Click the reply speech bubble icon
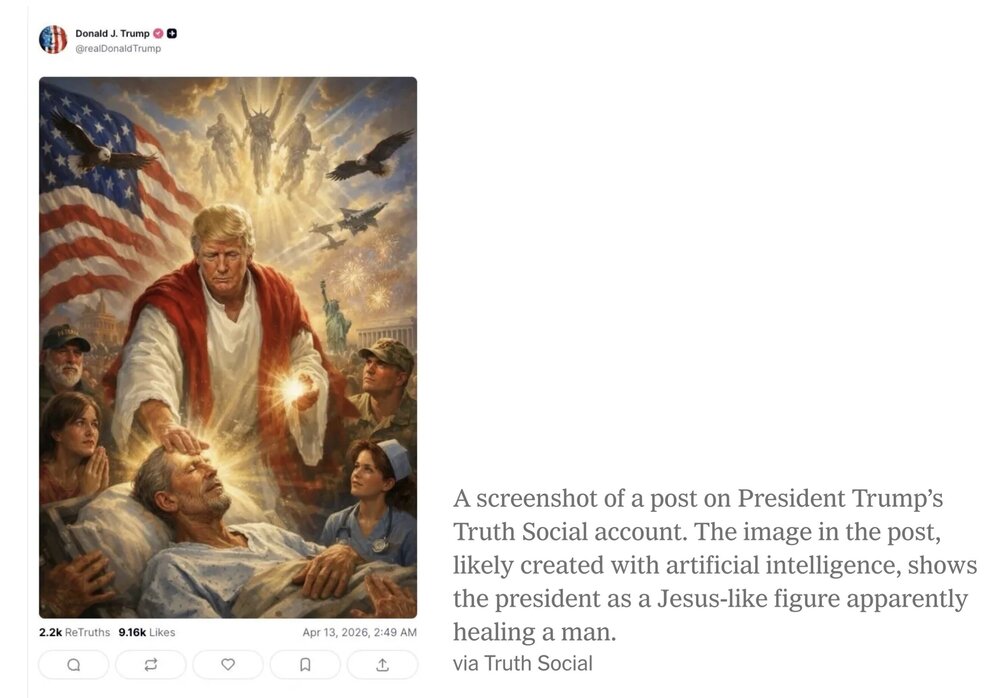Screen dimensions: 1000x698 pyautogui.click(x=74, y=664)
